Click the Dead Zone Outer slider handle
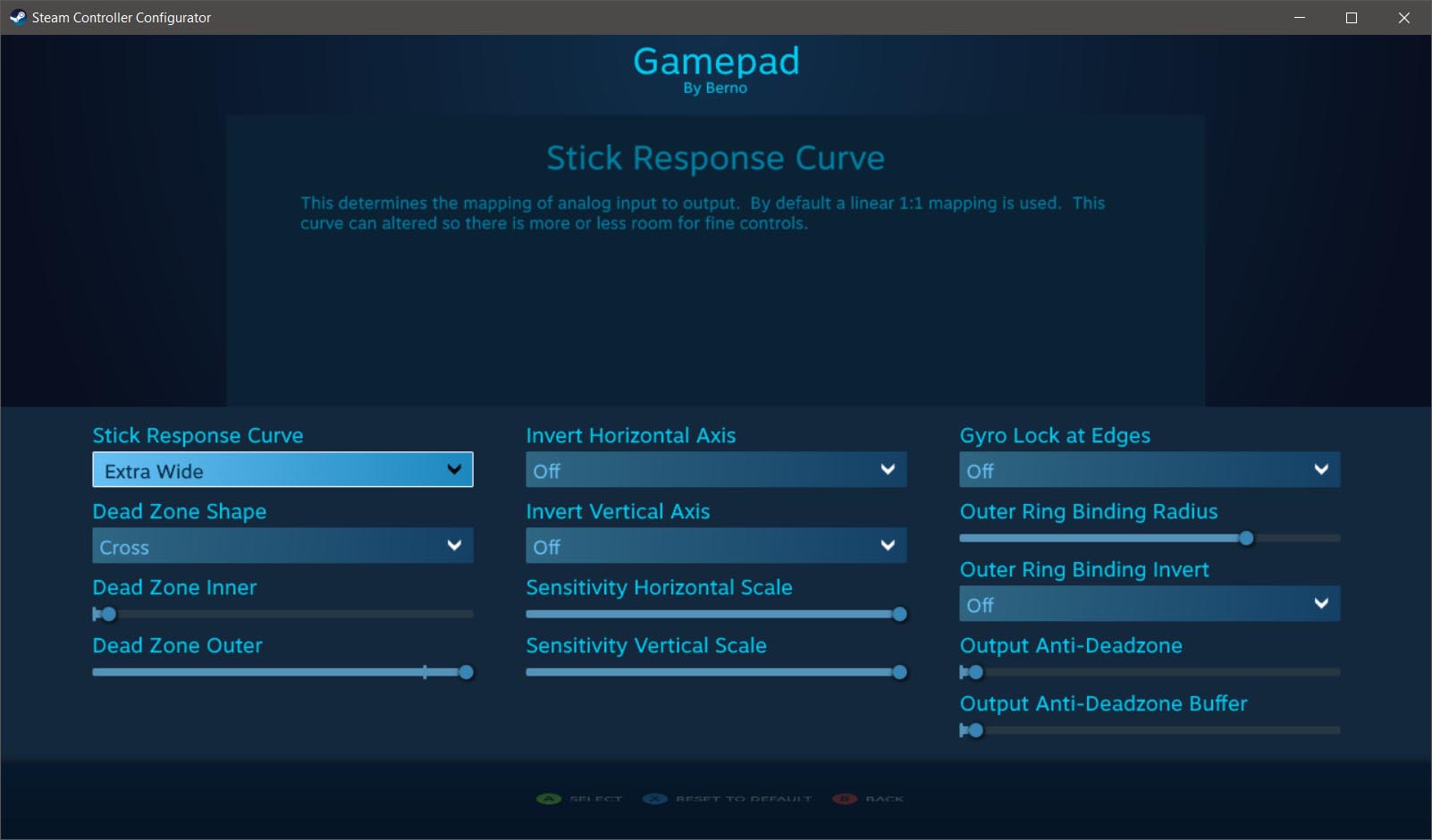The width and height of the screenshot is (1432, 840). point(466,672)
